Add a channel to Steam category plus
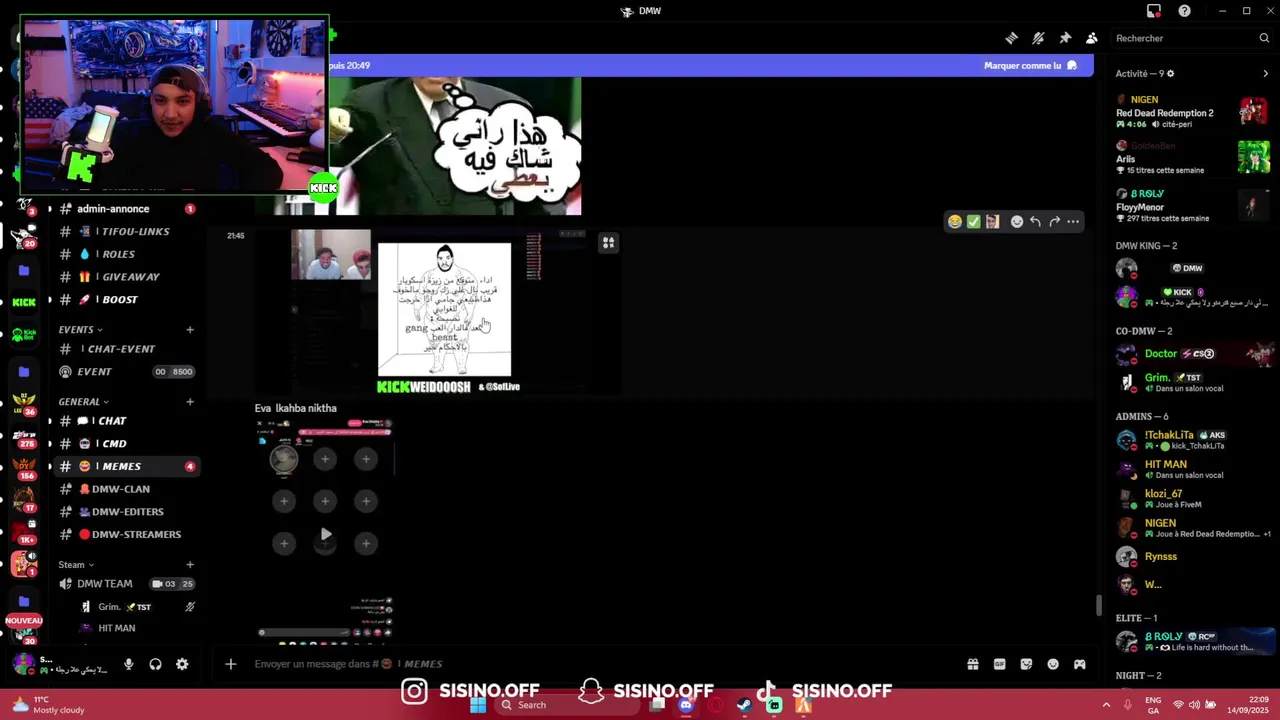Image resolution: width=1280 pixels, height=720 pixels. click(x=190, y=565)
